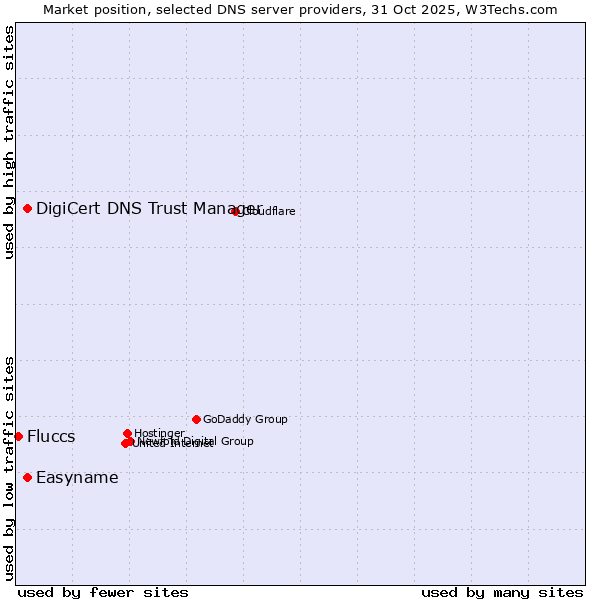Click the 'used by fewer sites' axis label
Screen dimensions: 600x600
[x=103, y=592]
